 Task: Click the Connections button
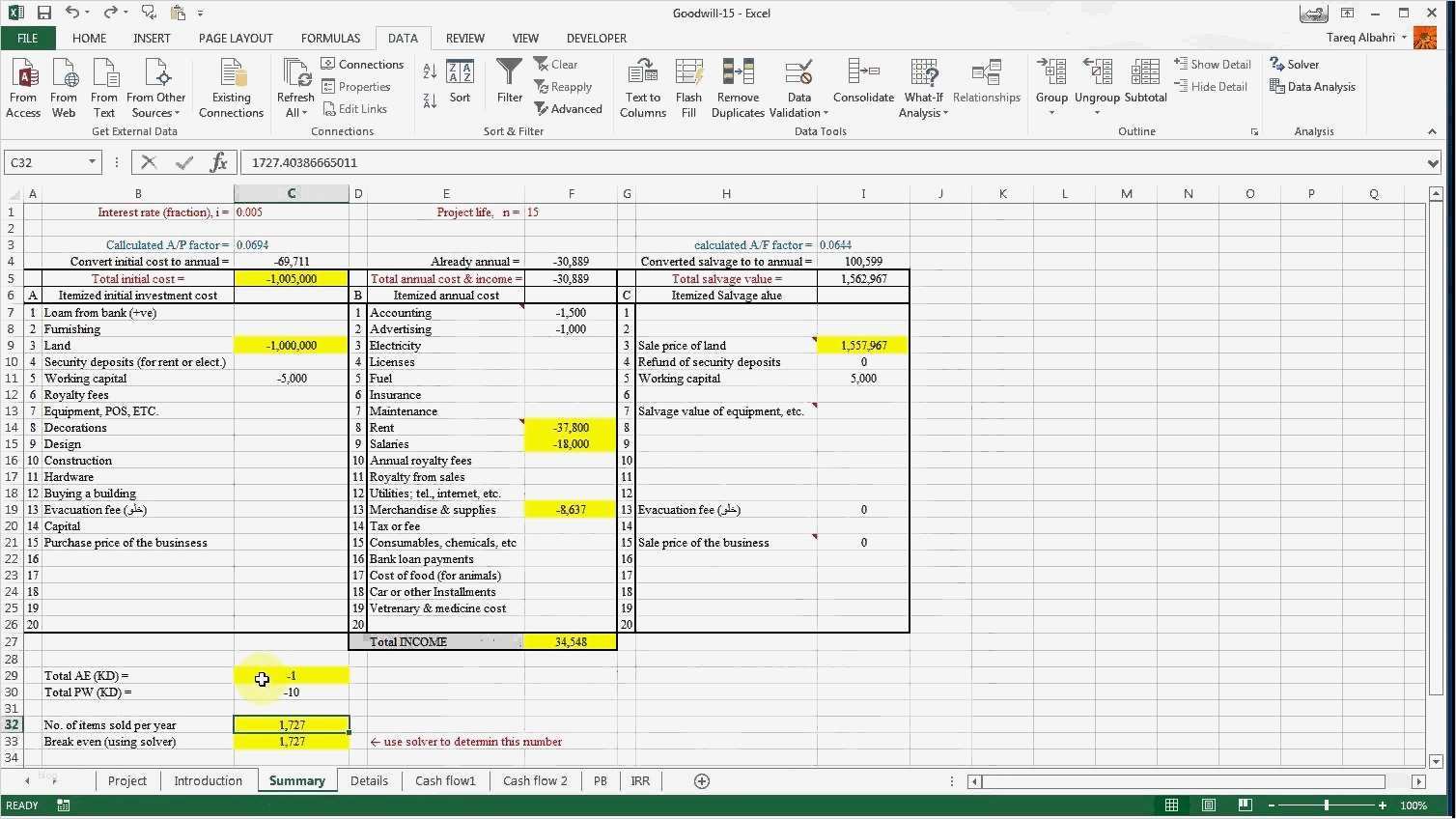pyautogui.click(x=362, y=65)
